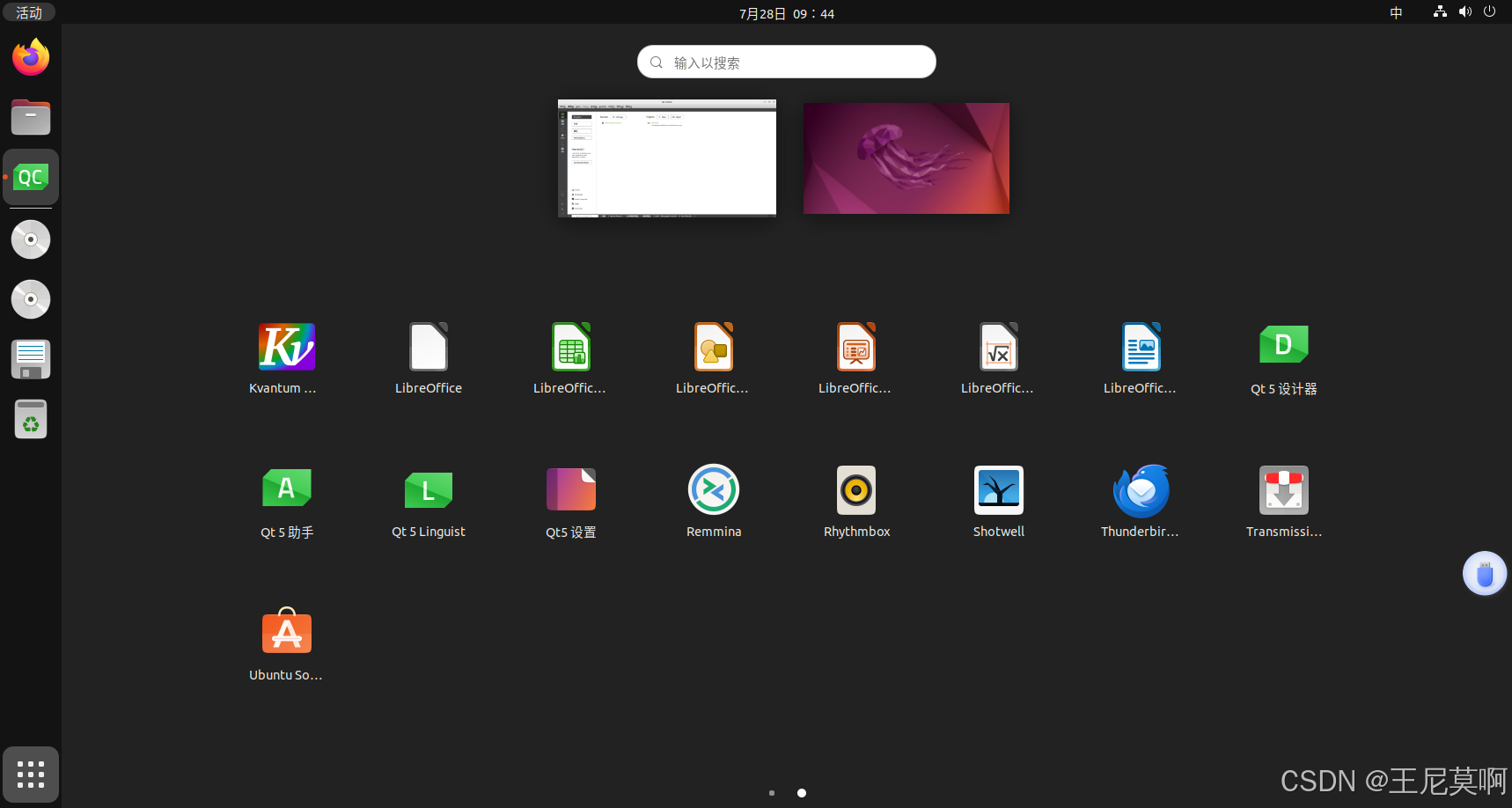Screen dimensions: 1512x808
Task: Open the disc icon just above the floppy drive
Action: [x=31, y=299]
